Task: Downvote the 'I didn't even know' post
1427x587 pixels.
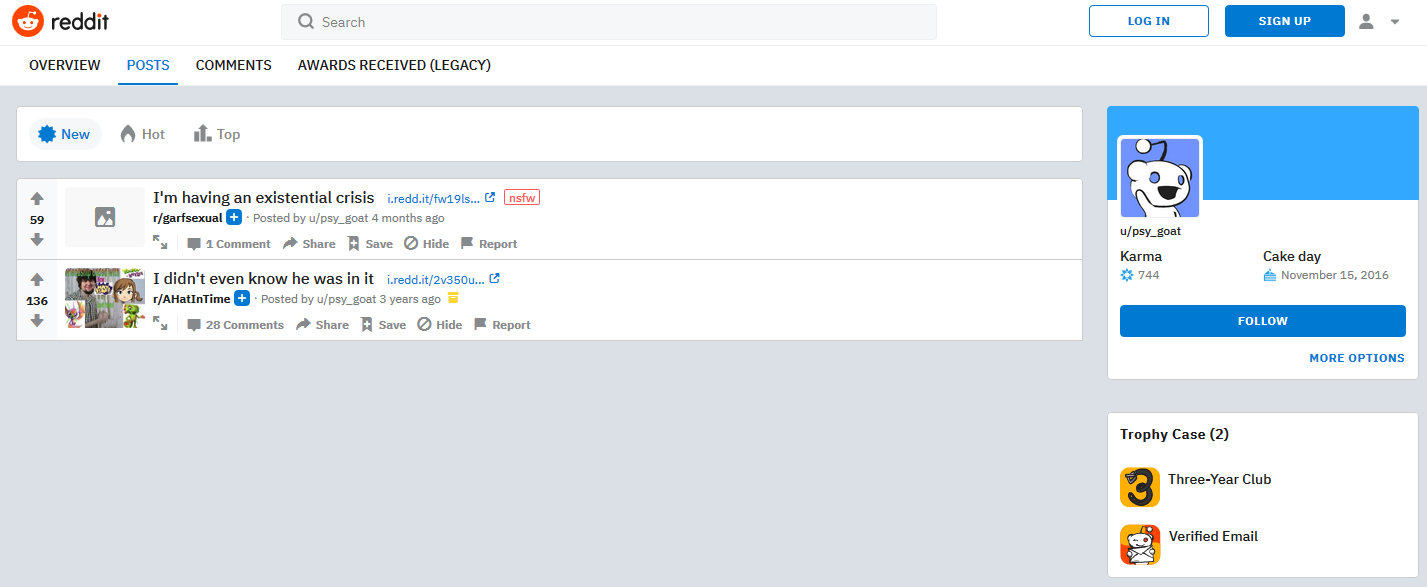Action: point(37,321)
